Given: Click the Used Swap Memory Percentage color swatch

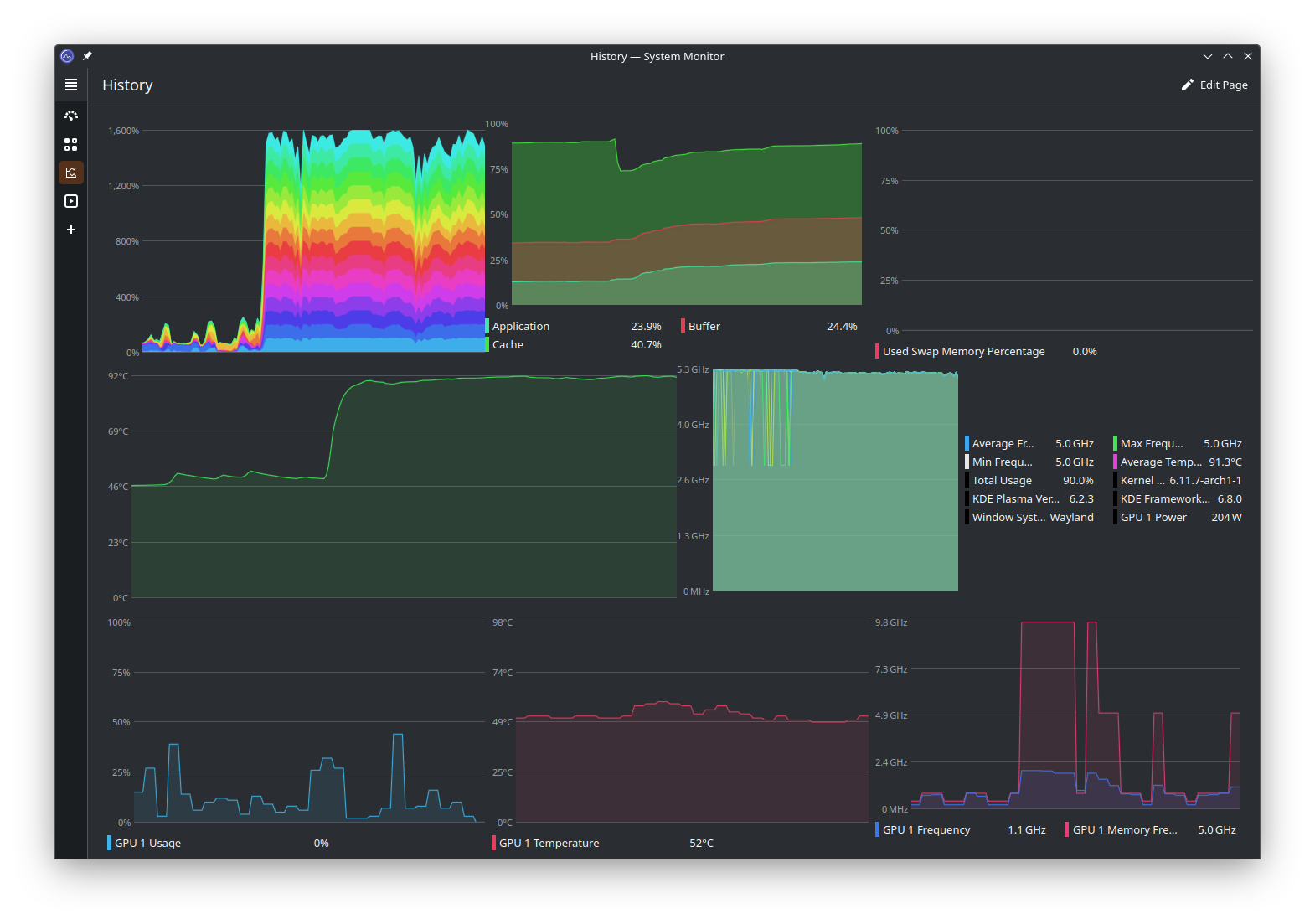Looking at the screenshot, I should [x=877, y=351].
